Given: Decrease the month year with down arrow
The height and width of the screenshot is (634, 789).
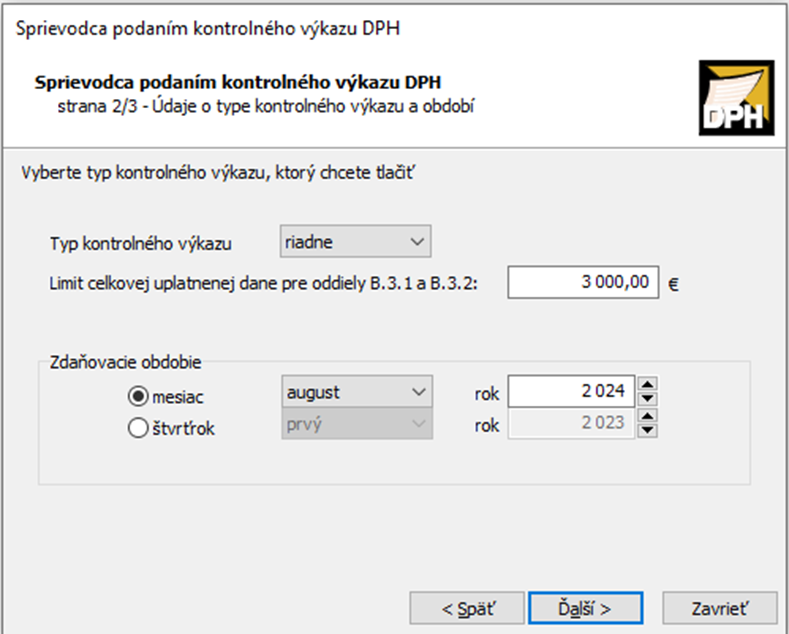Looking at the screenshot, I should point(647,400).
